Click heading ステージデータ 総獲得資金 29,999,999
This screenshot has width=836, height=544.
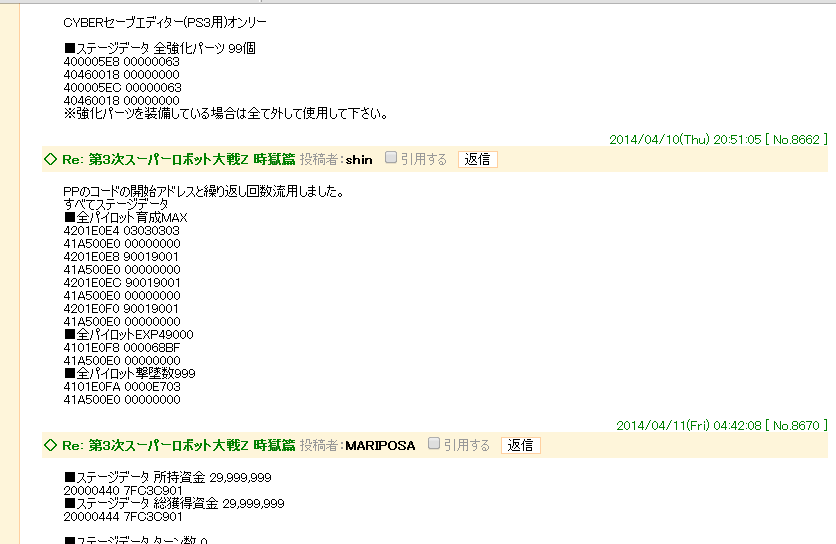tap(174, 503)
